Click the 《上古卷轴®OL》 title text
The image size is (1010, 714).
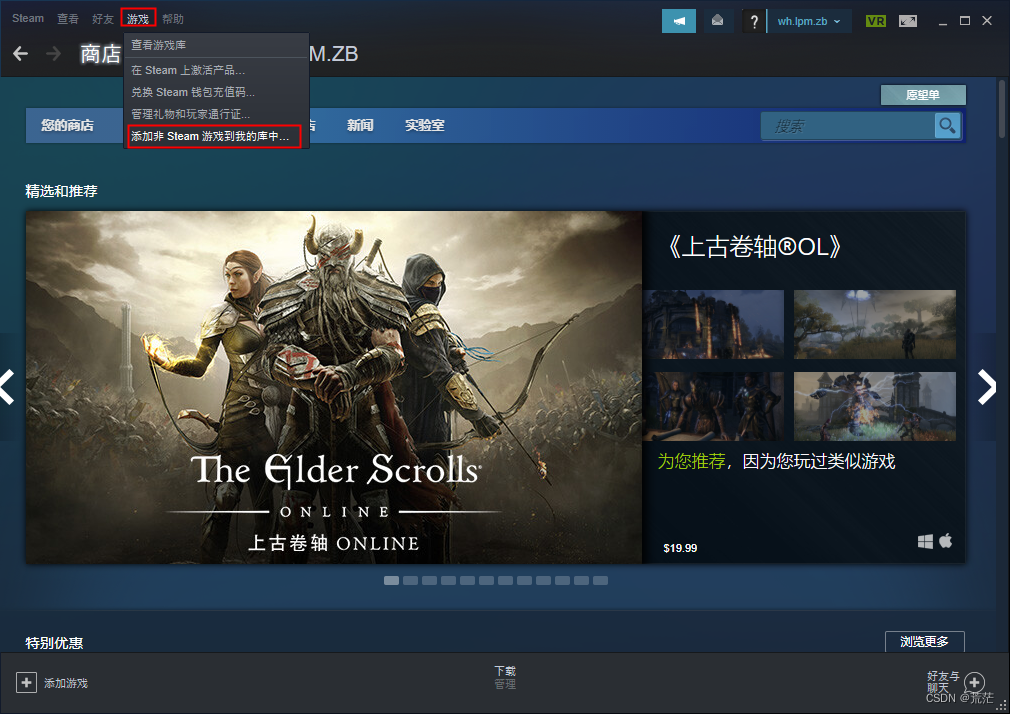754,247
